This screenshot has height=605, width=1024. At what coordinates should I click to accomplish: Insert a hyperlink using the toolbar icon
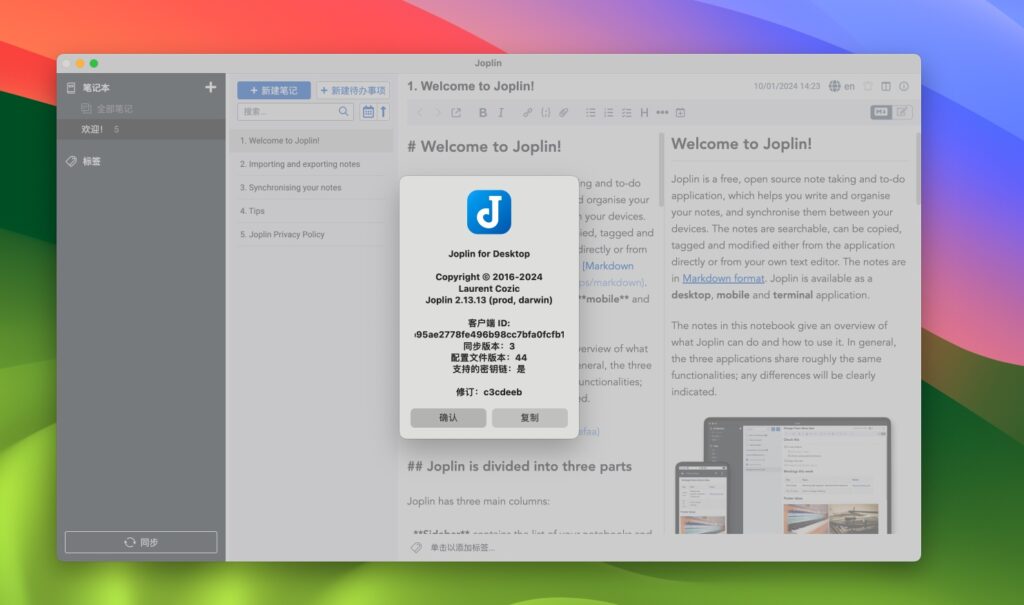click(527, 112)
